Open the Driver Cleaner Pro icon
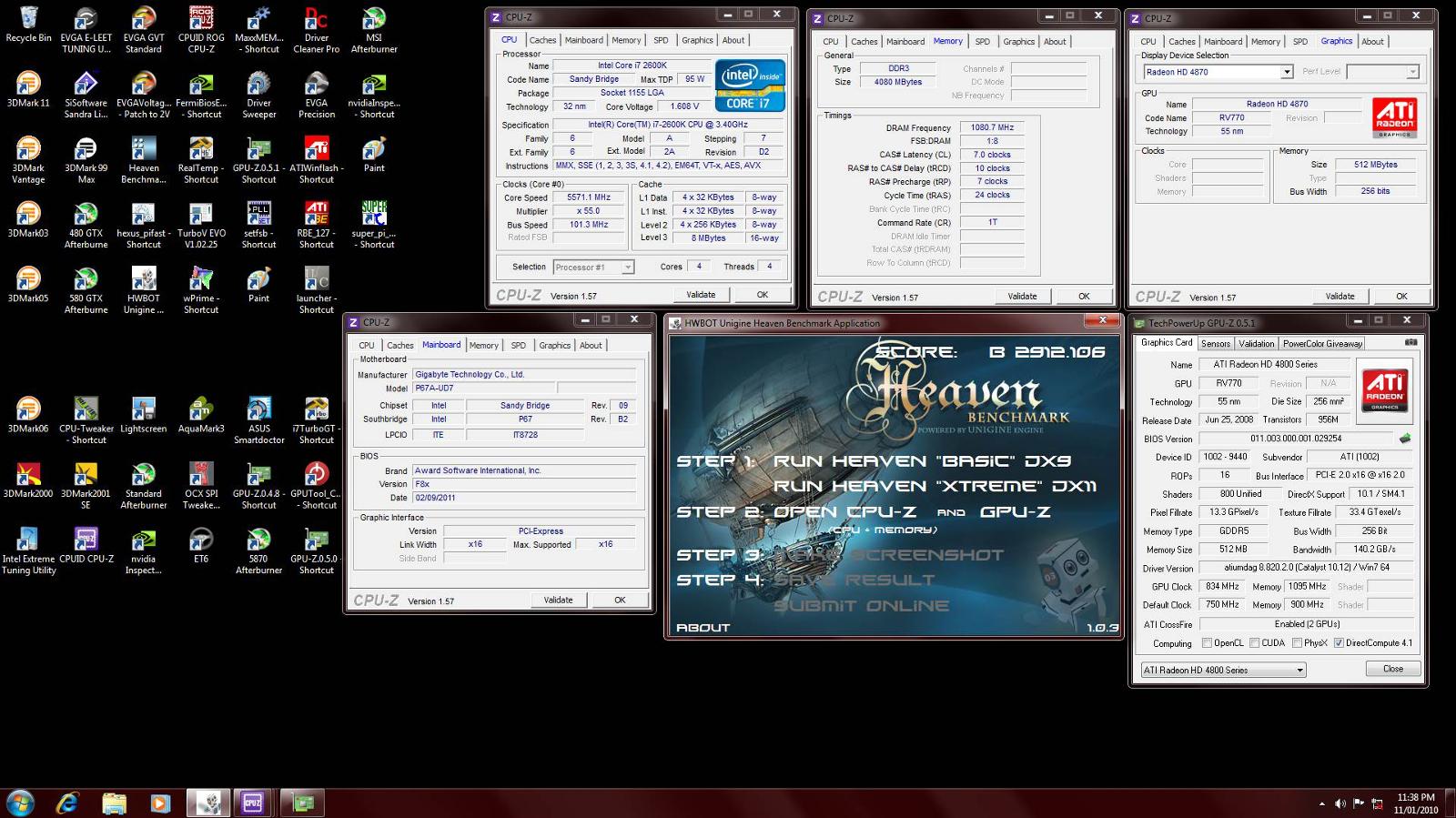This screenshot has width=1456, height=818. (317, 30)
